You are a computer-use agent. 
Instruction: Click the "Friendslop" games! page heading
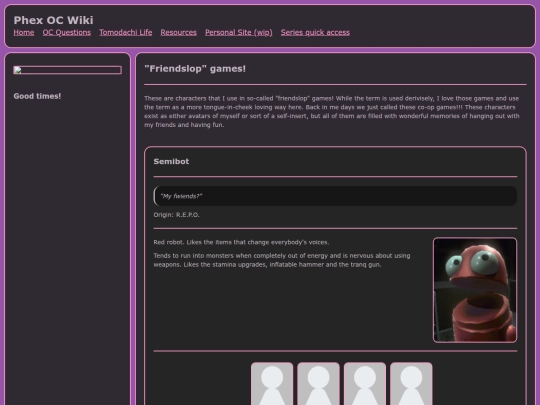point(195,69)
